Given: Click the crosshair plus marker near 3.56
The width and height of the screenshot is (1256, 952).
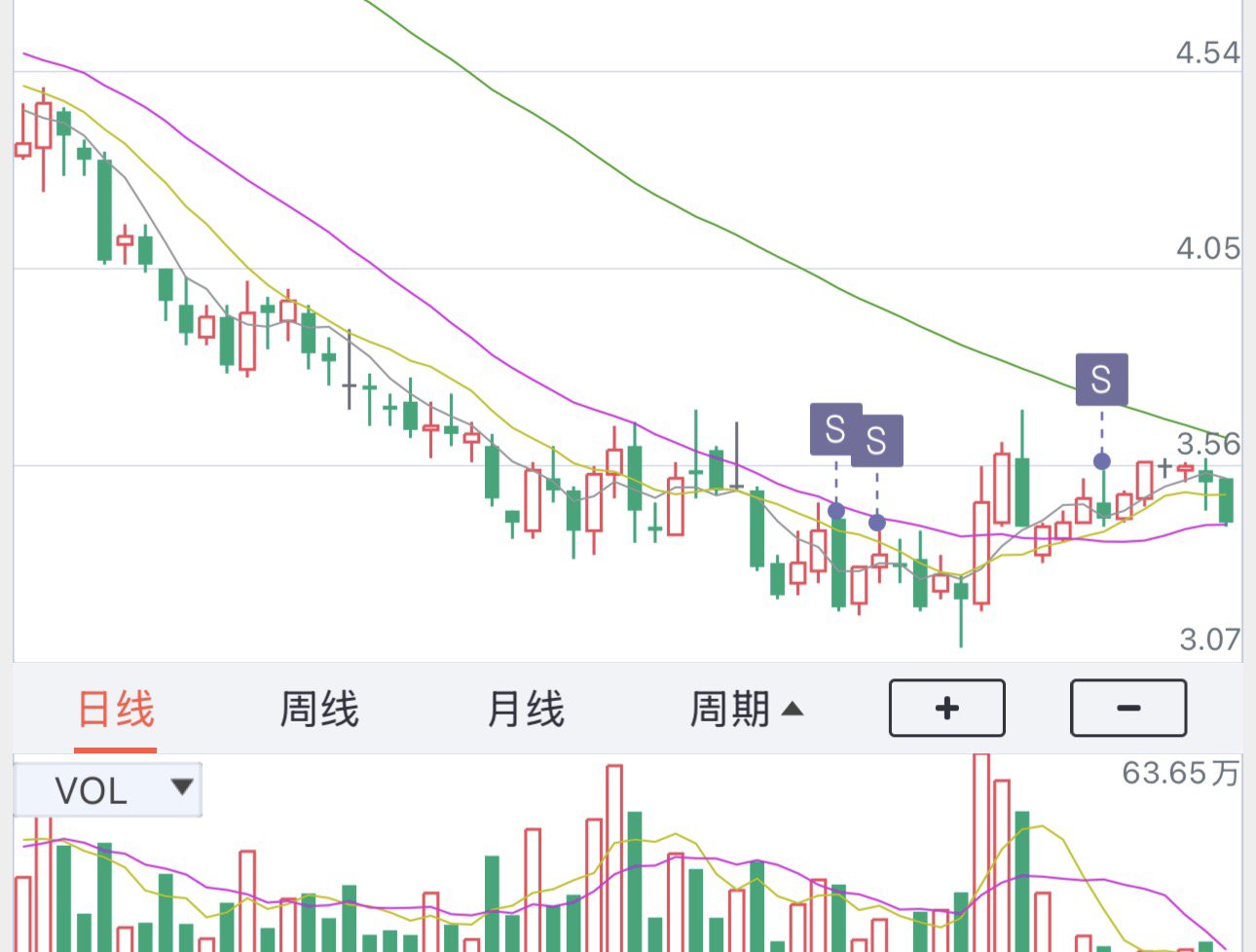Looking at the screenshot, I should pos(1164,470).
